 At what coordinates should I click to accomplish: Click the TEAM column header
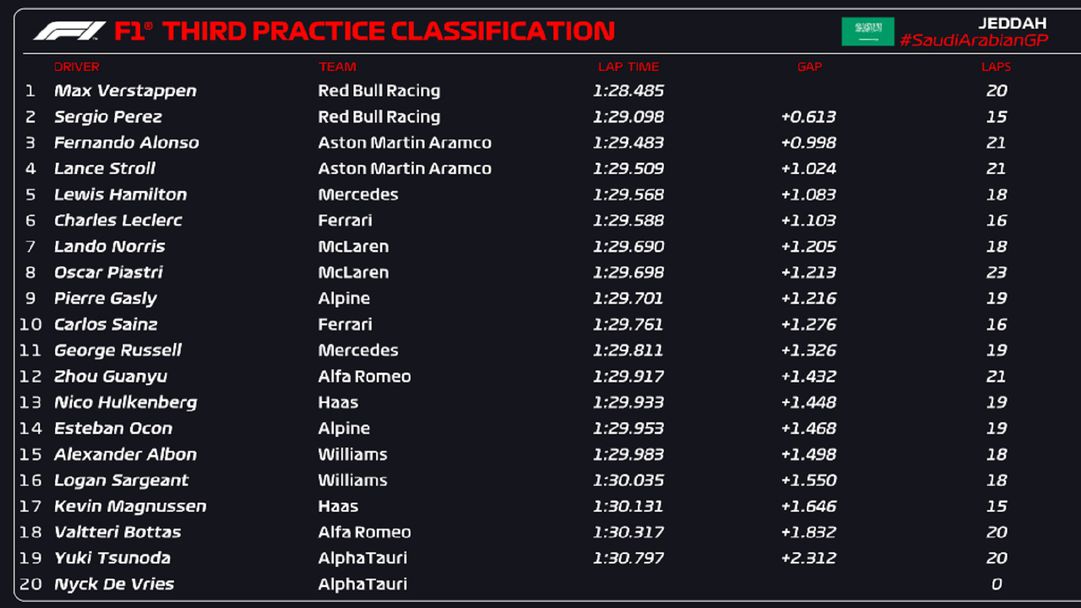click(337, 67)
